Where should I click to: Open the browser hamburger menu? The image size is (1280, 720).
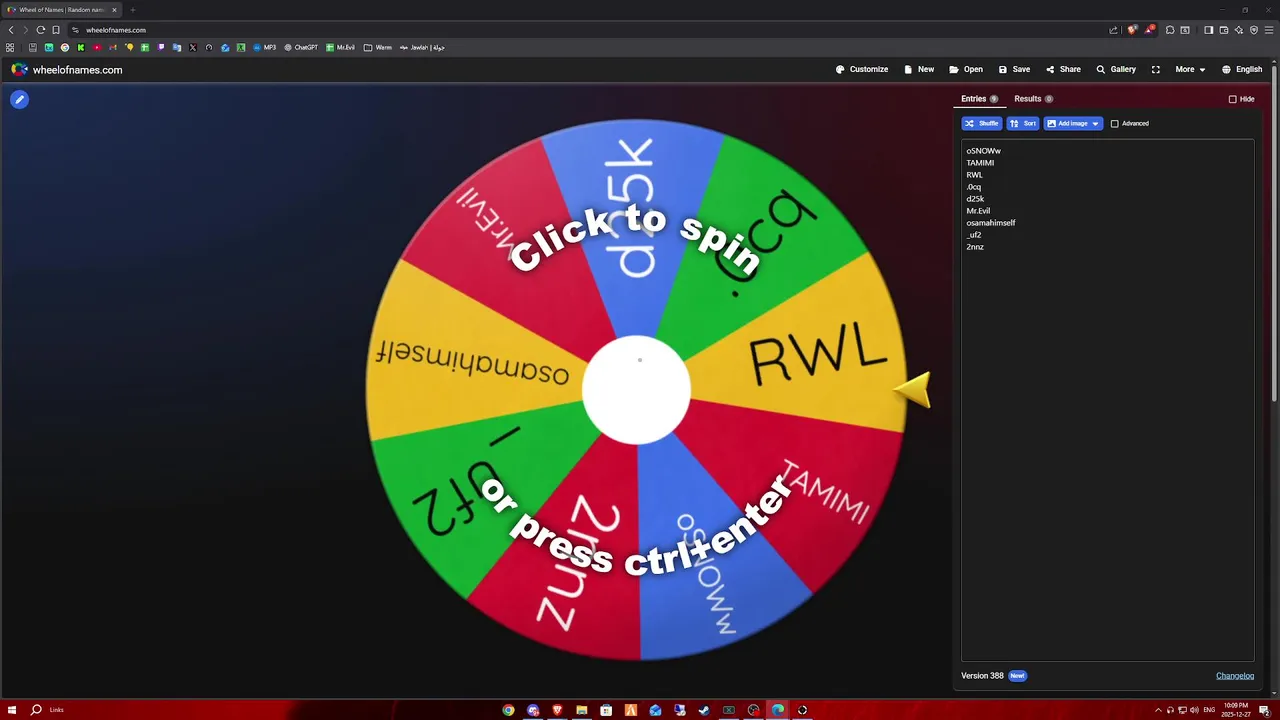[x=1269, y=30]
